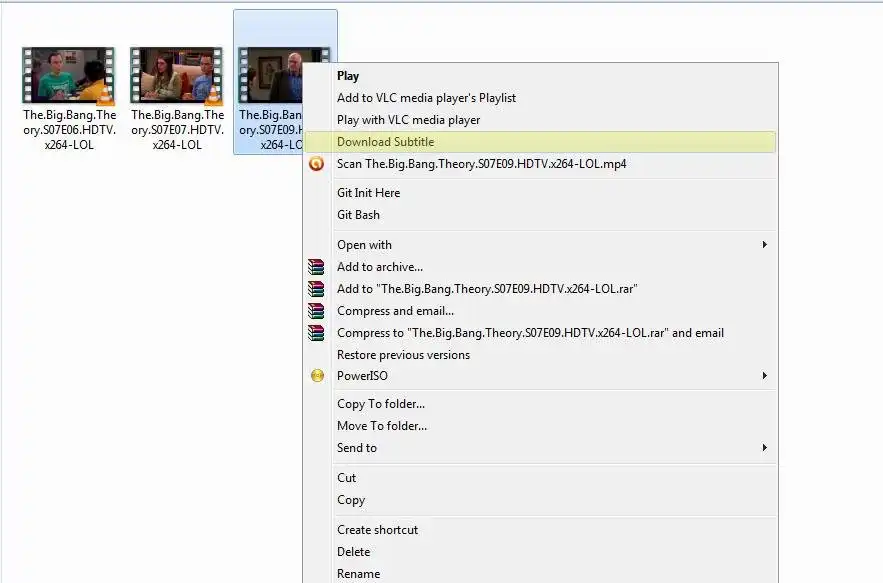Click the WinRAR icon beside Compress to .rar and email

[316, 333]
